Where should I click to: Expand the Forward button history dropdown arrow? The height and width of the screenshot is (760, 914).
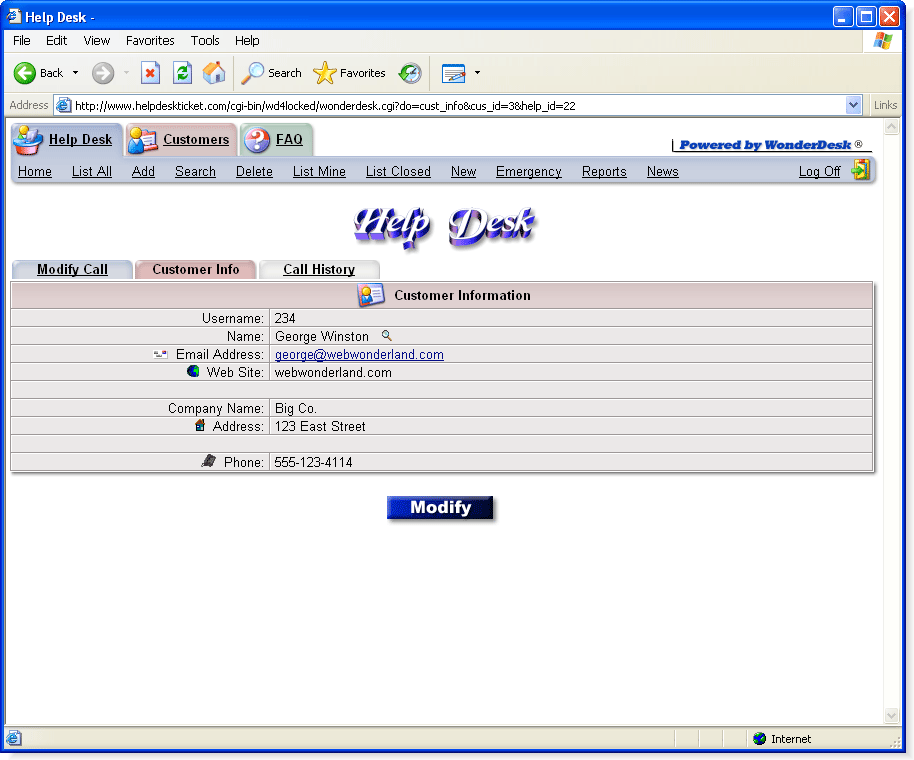tap(126, 73)
